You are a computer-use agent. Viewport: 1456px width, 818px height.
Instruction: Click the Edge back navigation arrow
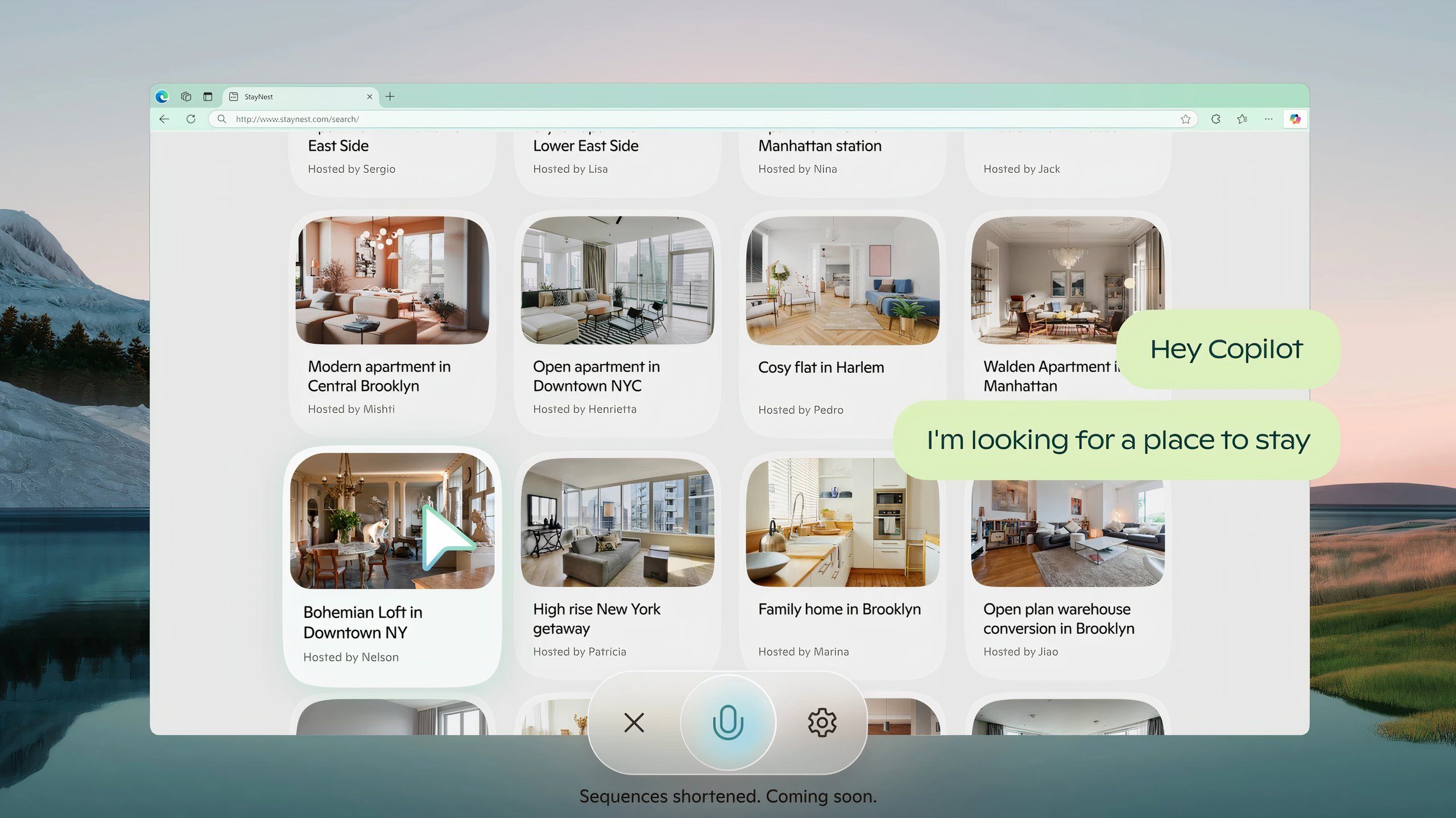(164, 119)
